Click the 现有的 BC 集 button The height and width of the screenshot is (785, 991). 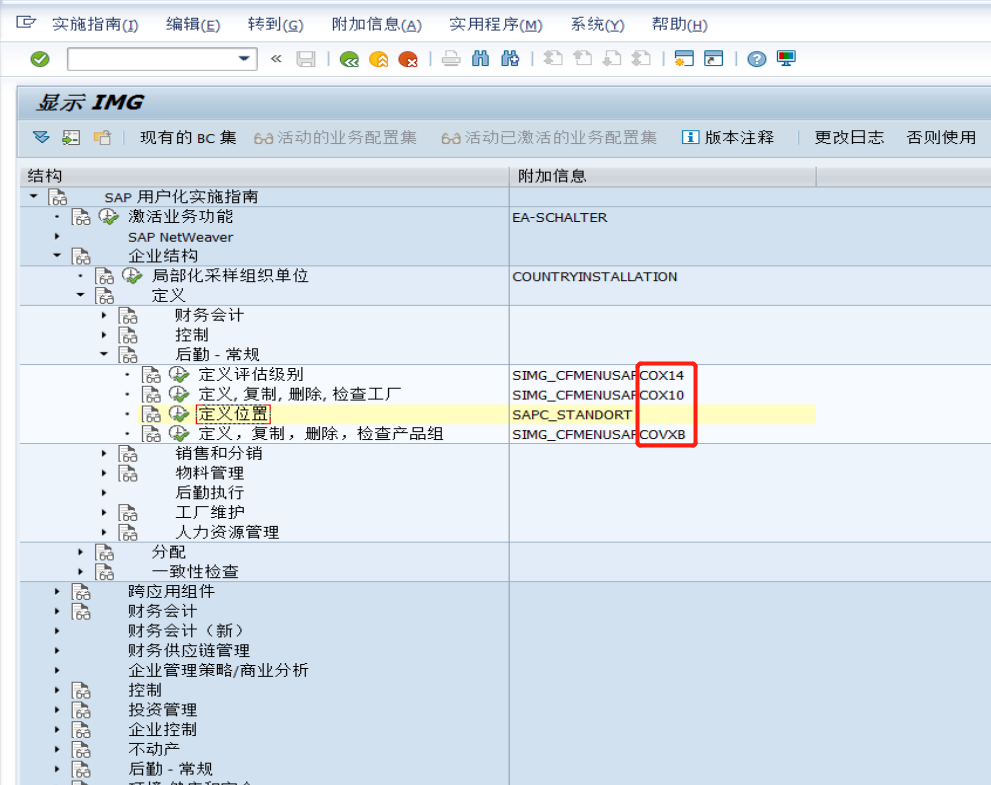pos(188,138)
